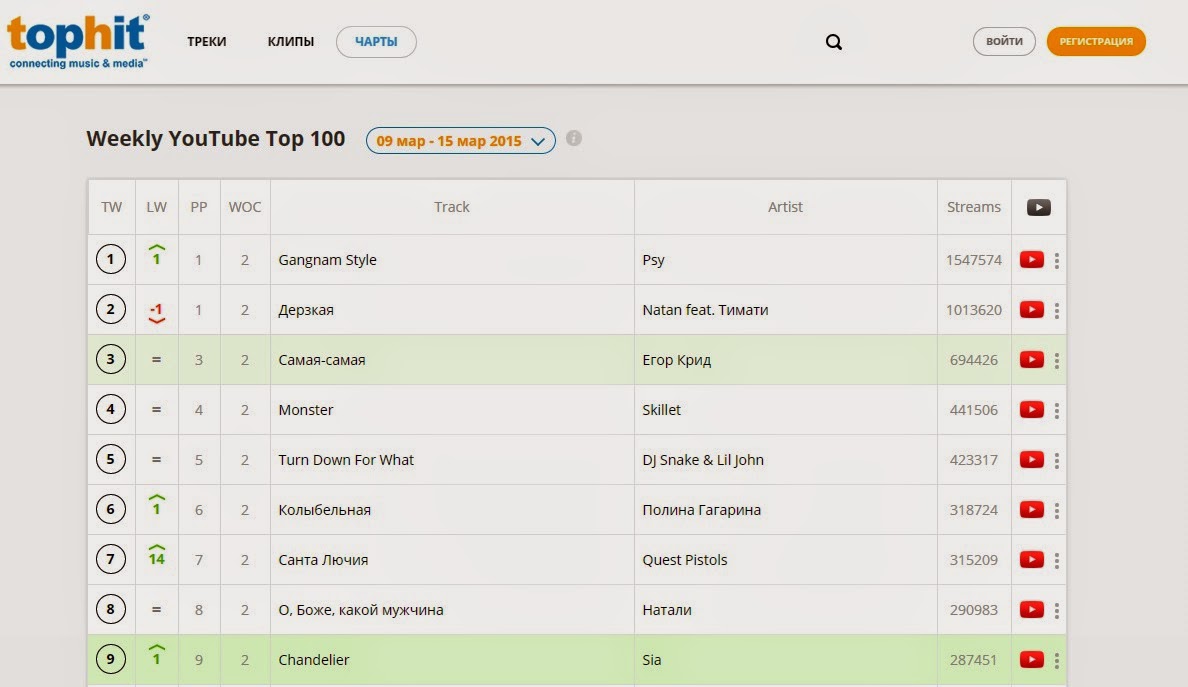The width and height of the screenshot is (1188, 687).
Task: Open the Chandelier track link
Action: click(x=314, y=660)
